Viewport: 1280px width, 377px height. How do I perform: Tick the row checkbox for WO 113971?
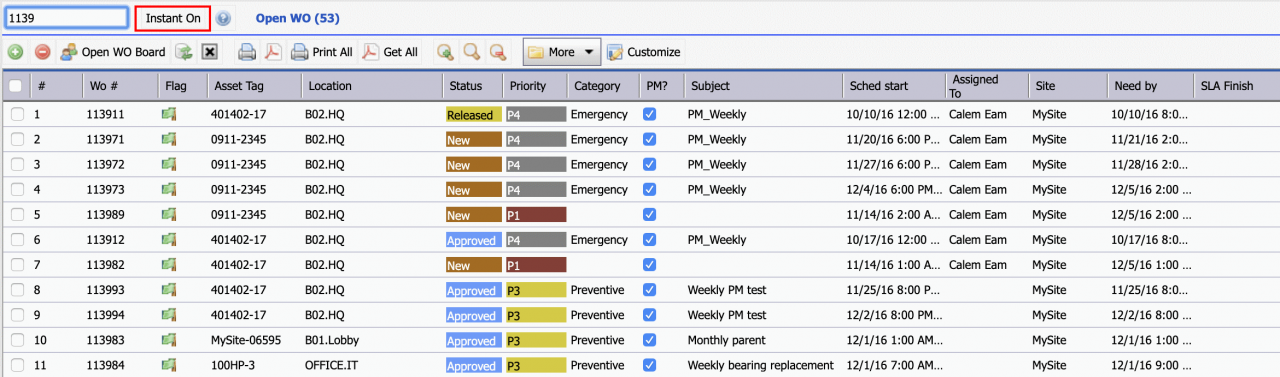coord(17,140)
